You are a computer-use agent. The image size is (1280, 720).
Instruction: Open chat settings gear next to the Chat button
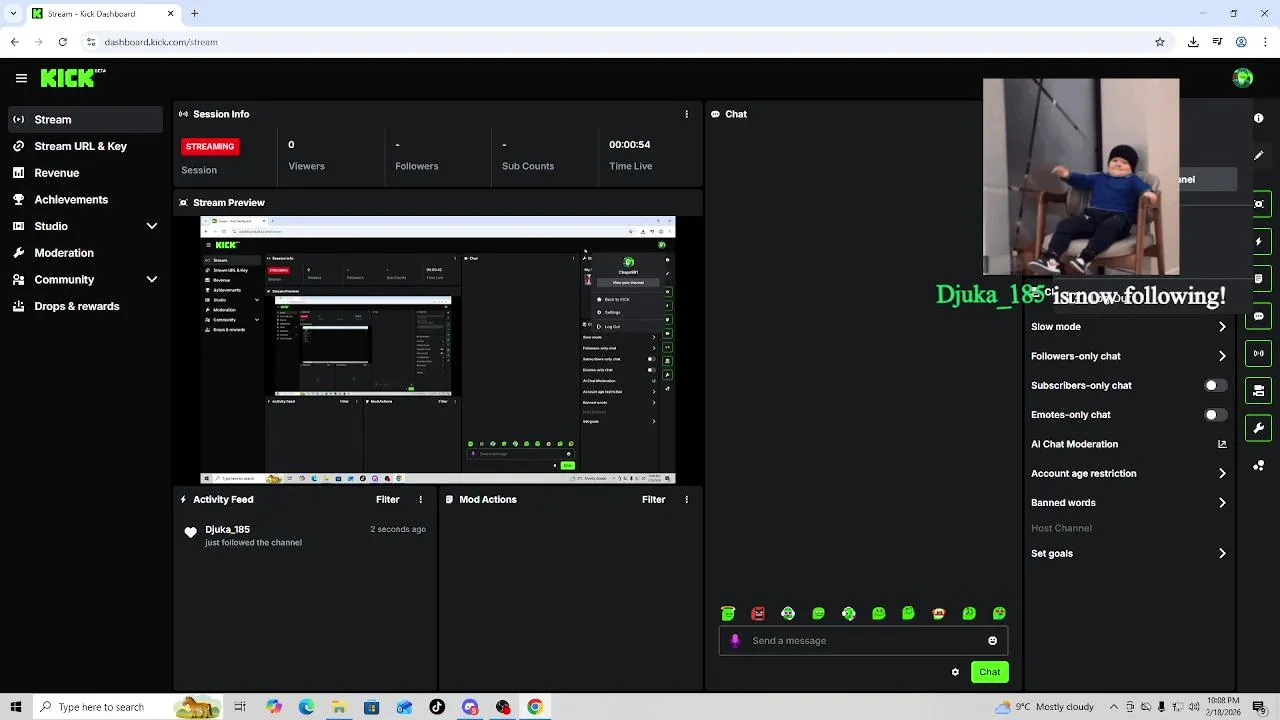point(955,672)
